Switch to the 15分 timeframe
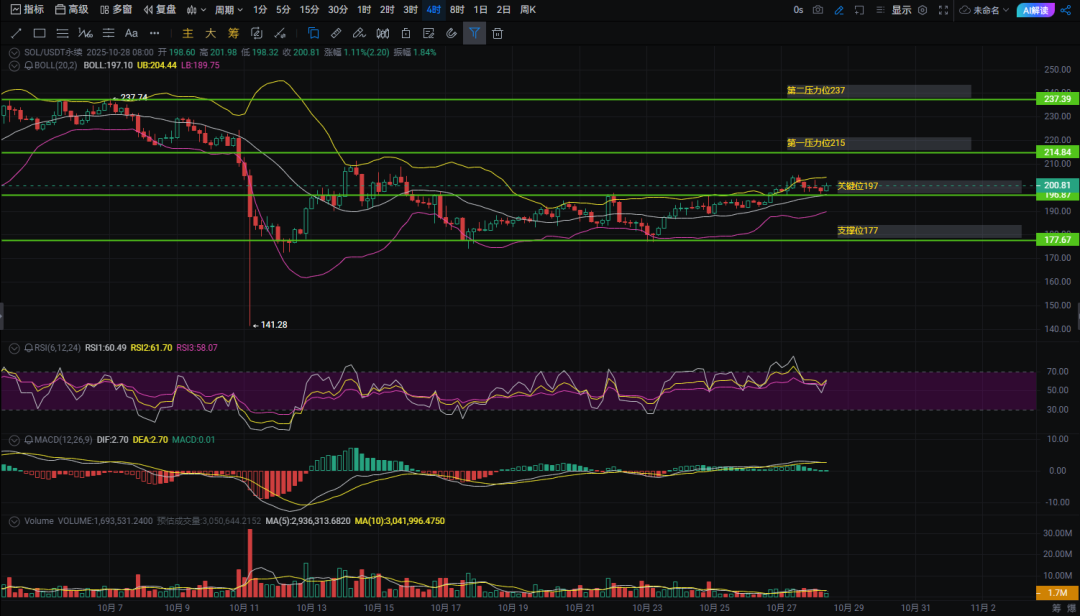The width and height of the screenshot is (1080, 616). pyautogui.click(x=309, y=10)
